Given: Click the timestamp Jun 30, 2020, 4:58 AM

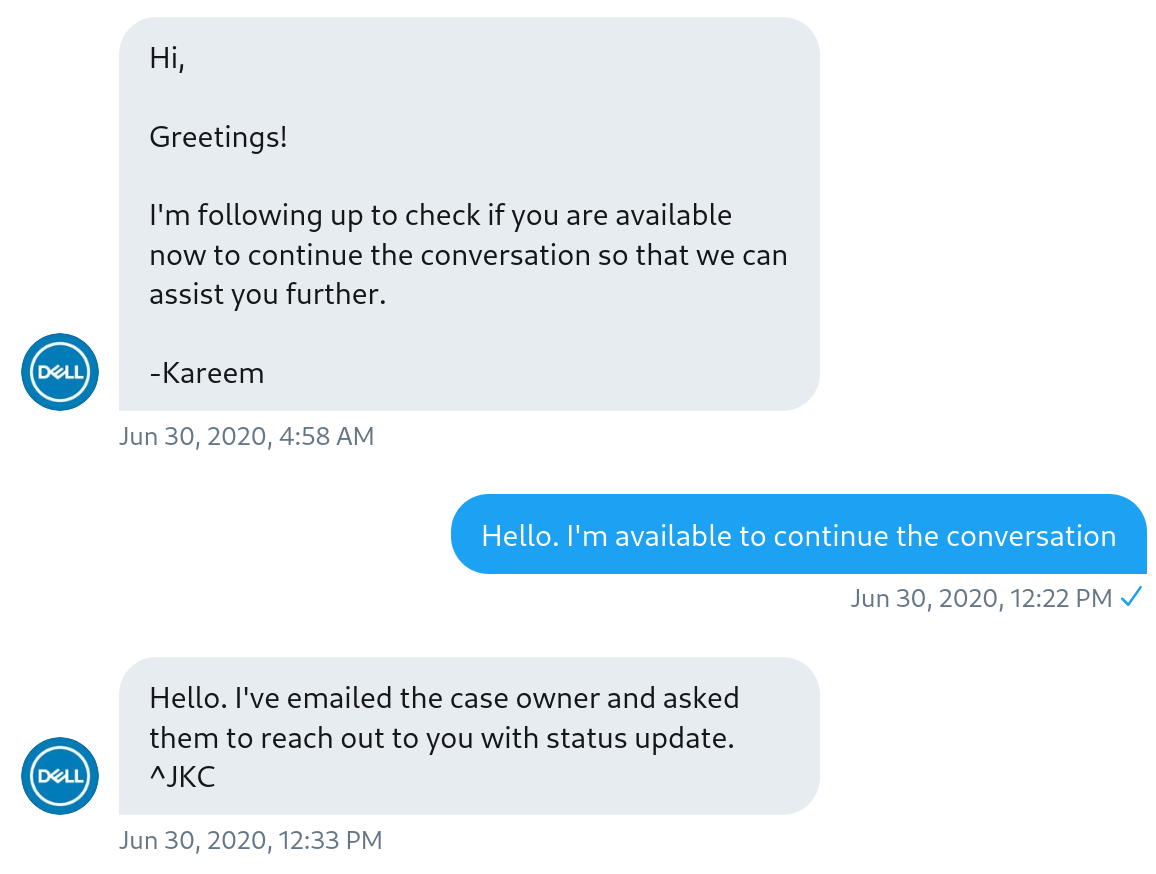Looking at the screenshot, I should [246, 436].
